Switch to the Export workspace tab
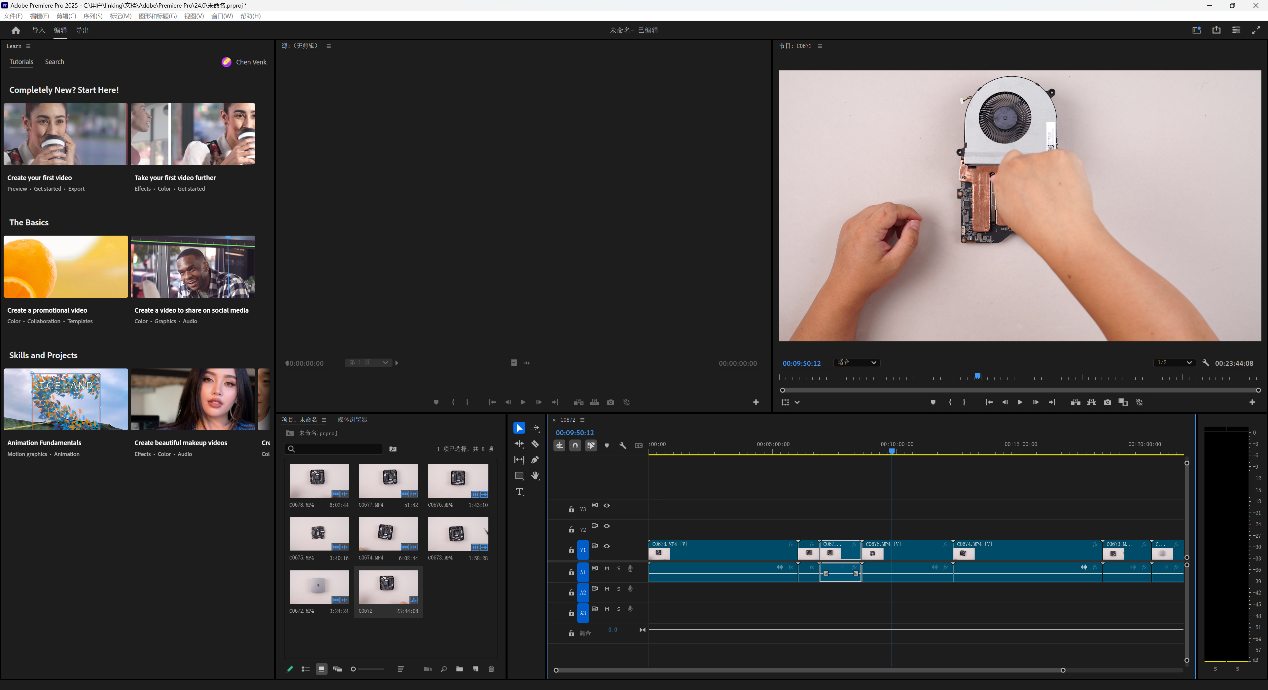The width and height of the screenshot is (1268, 690). coord(82,30)
